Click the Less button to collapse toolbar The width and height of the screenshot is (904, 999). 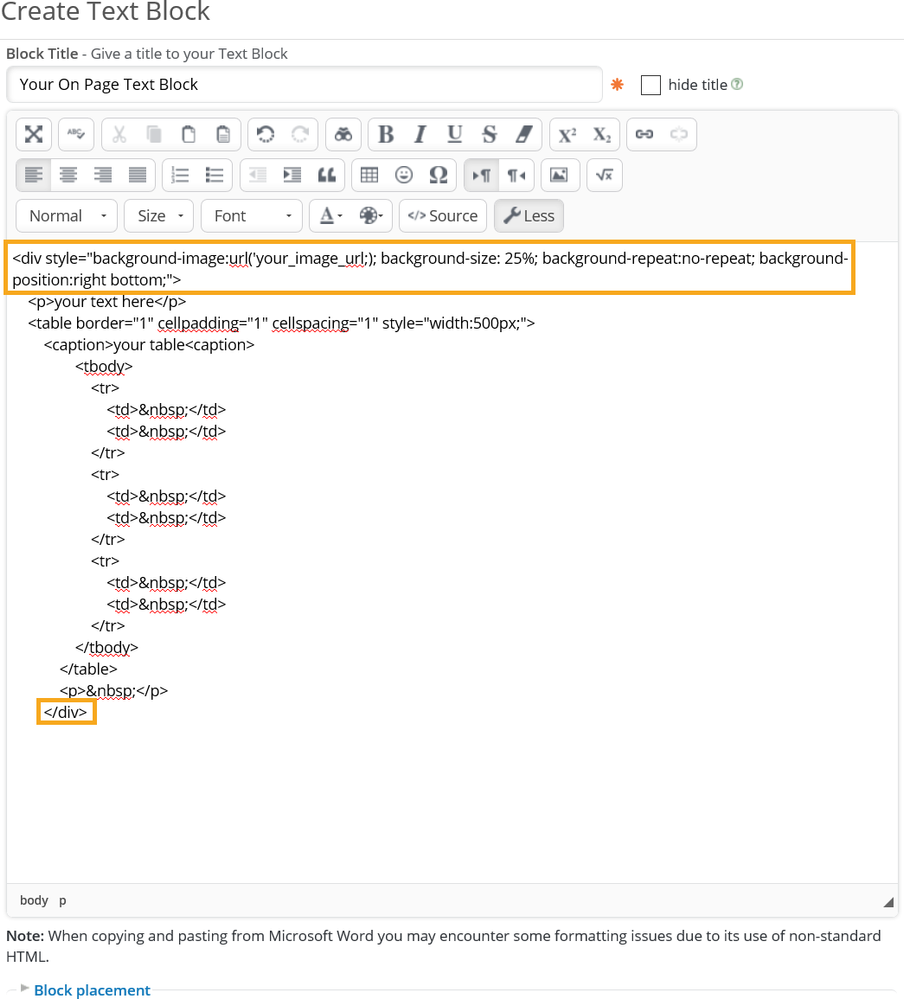(x=528, y=216)
